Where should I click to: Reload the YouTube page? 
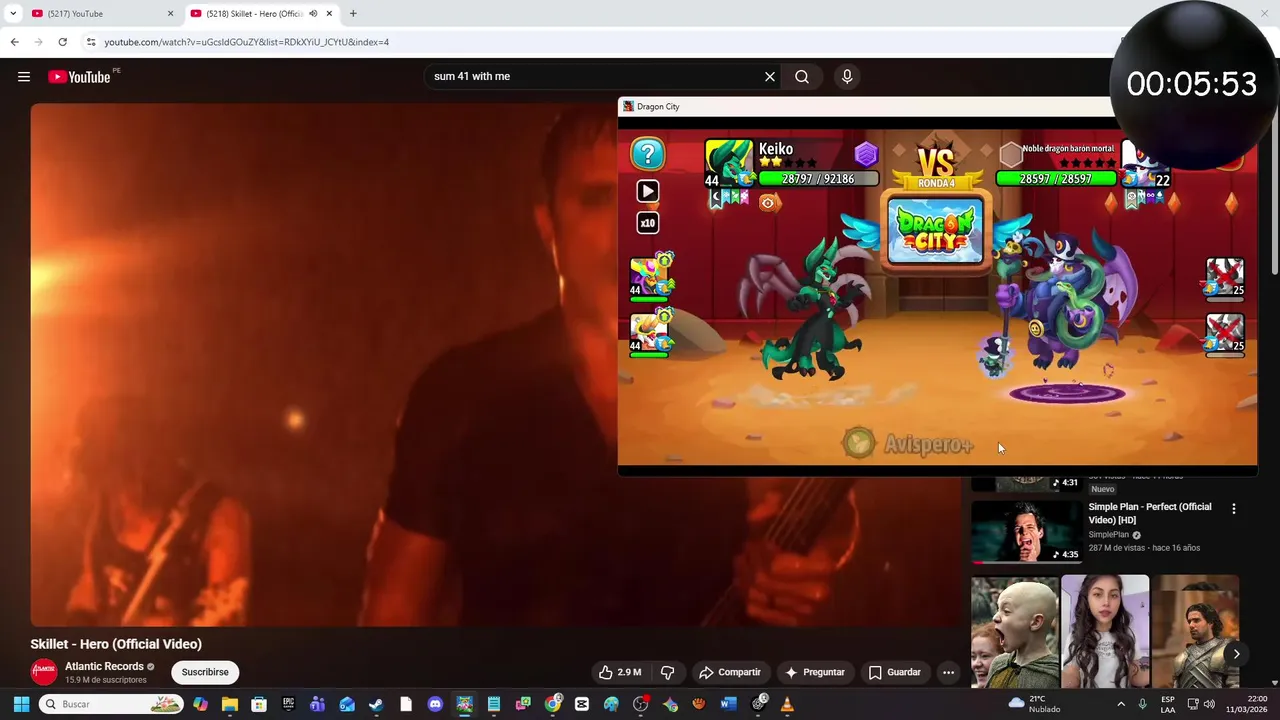point(62,42)
